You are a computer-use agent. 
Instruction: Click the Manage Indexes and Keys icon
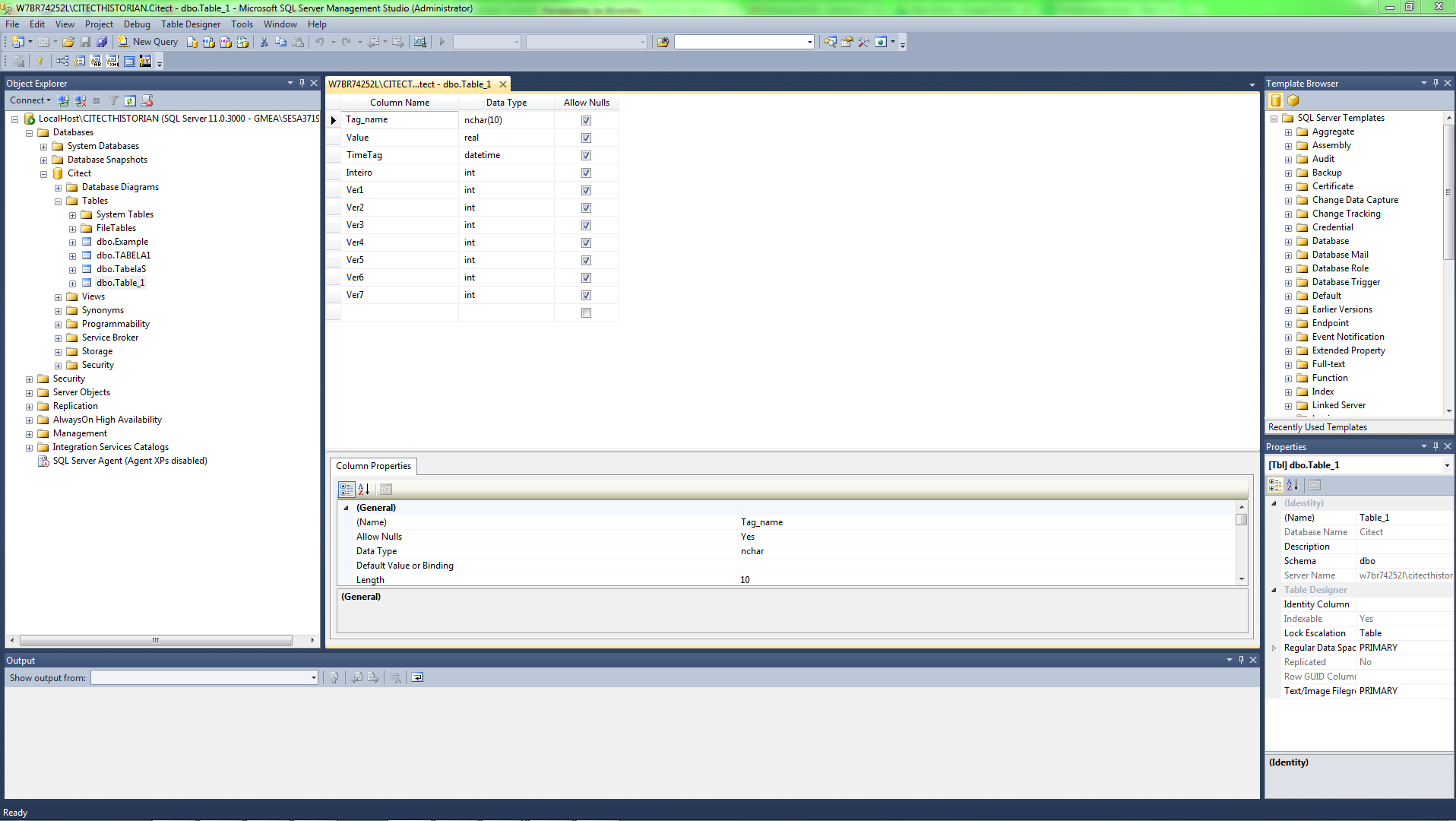point(79,62)
